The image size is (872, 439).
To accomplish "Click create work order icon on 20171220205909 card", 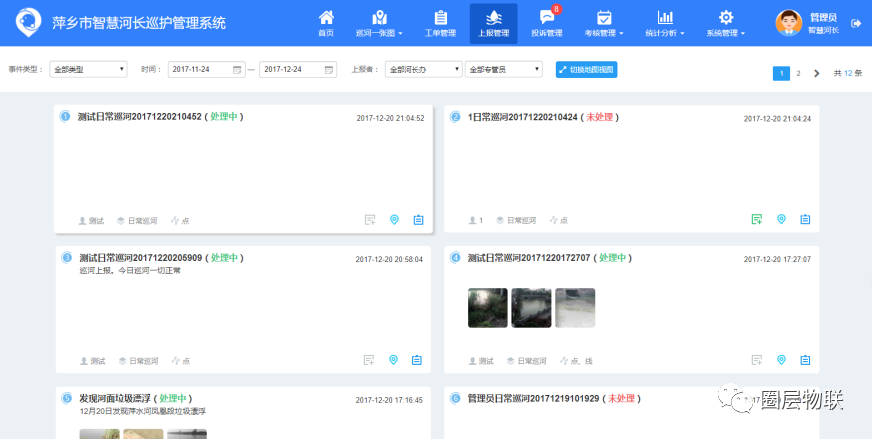I will (x=369, y=360).
